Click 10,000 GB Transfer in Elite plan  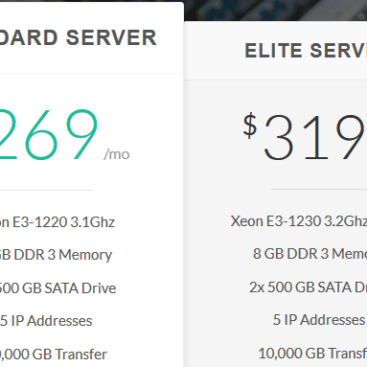click(x=312, y=353)
